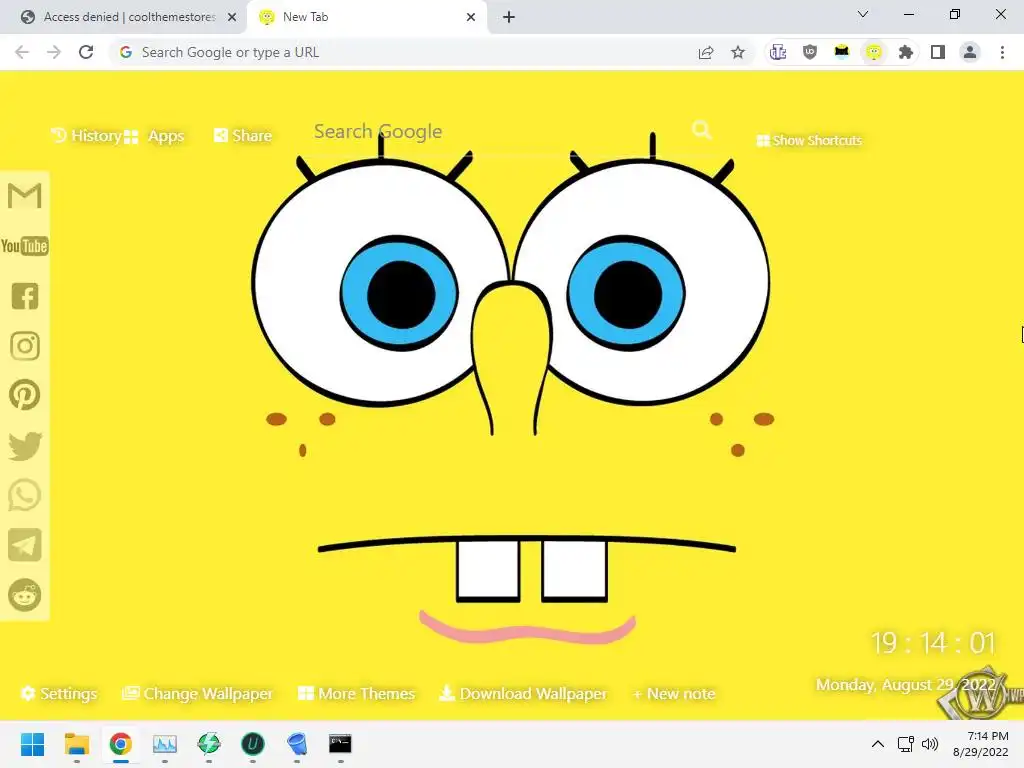Open the circular U taskbar app
1024x768 pixels.
253,744
